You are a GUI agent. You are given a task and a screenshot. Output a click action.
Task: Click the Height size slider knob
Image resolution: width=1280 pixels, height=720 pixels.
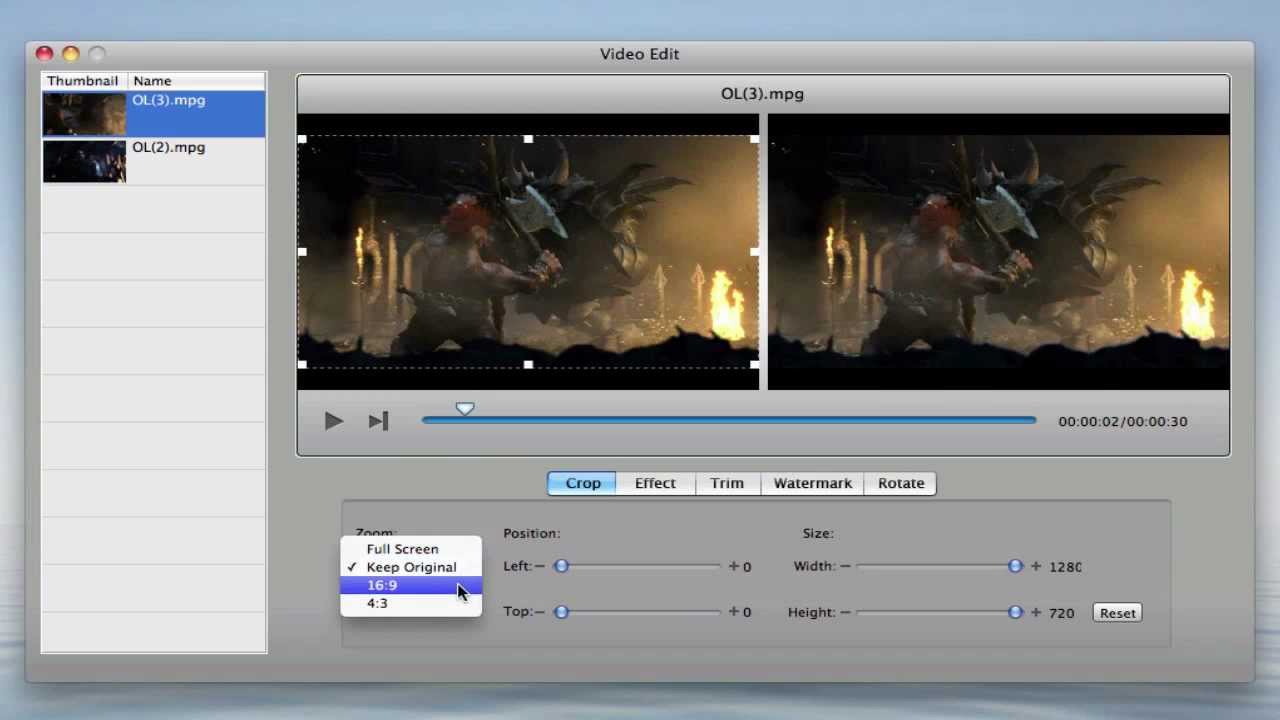point(1015,612)
